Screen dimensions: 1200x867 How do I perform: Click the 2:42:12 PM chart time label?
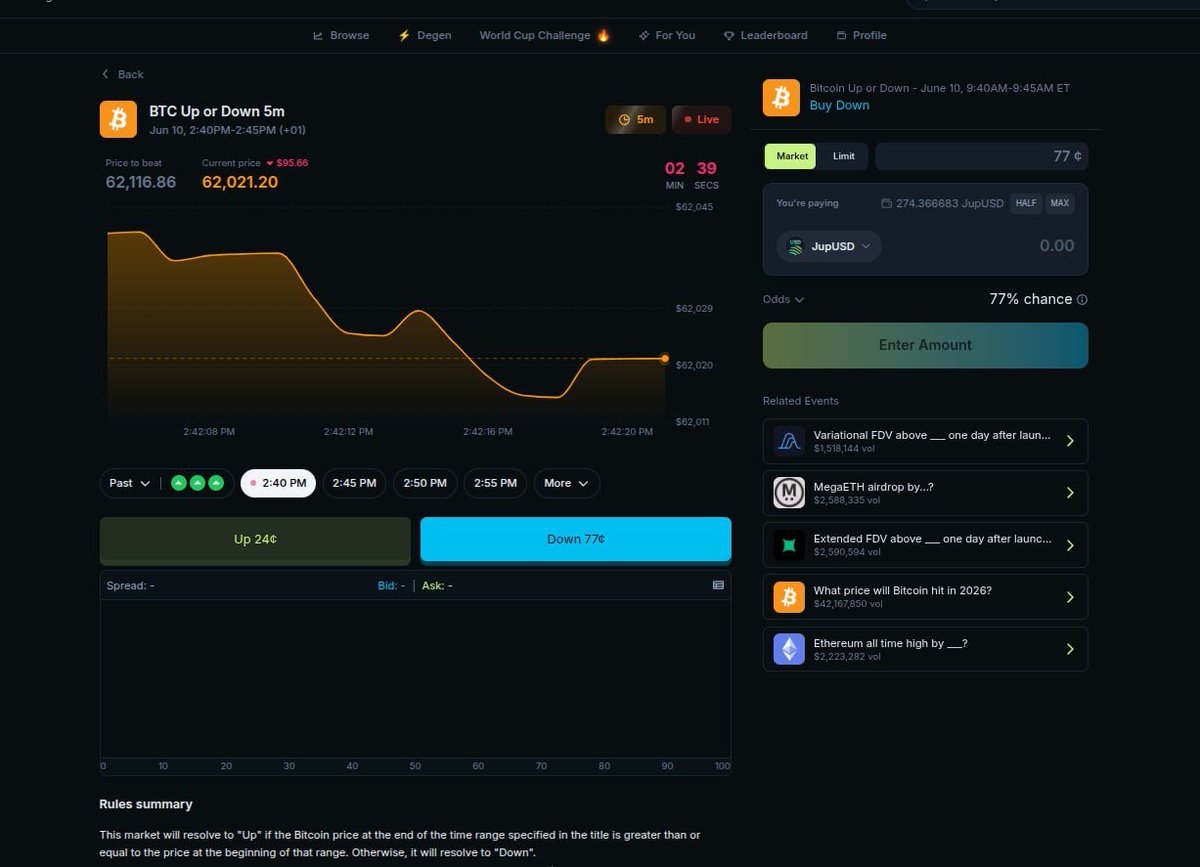348,432
